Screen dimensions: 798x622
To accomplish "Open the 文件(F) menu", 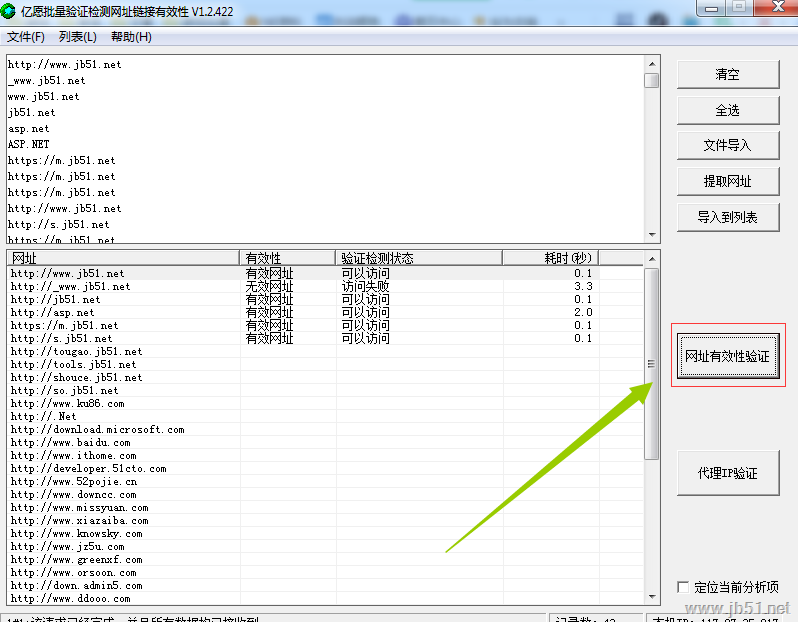I will pyautogui.click(x=26, y=37).
